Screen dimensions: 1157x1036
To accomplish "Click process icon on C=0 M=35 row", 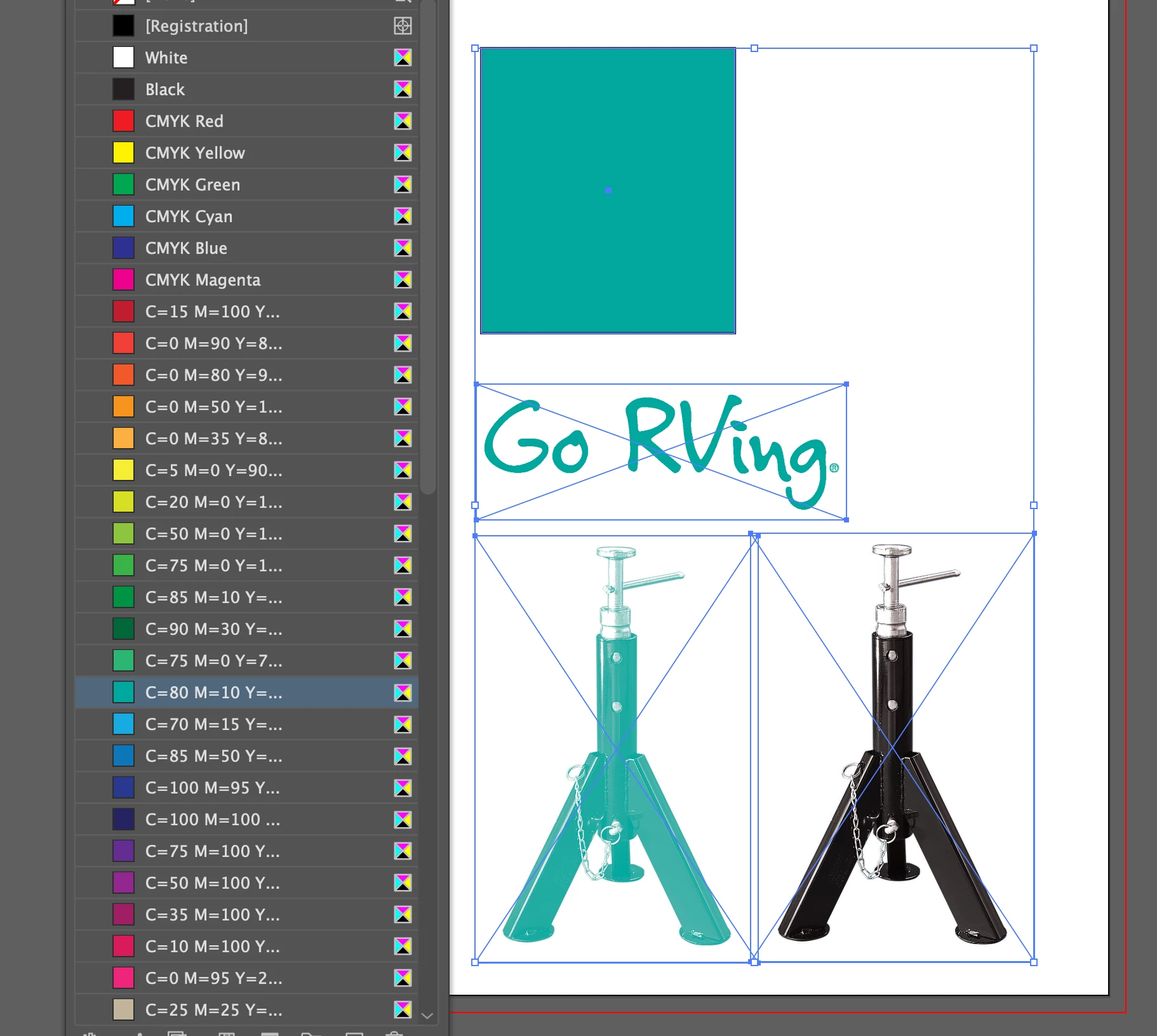I will [403, 439].
